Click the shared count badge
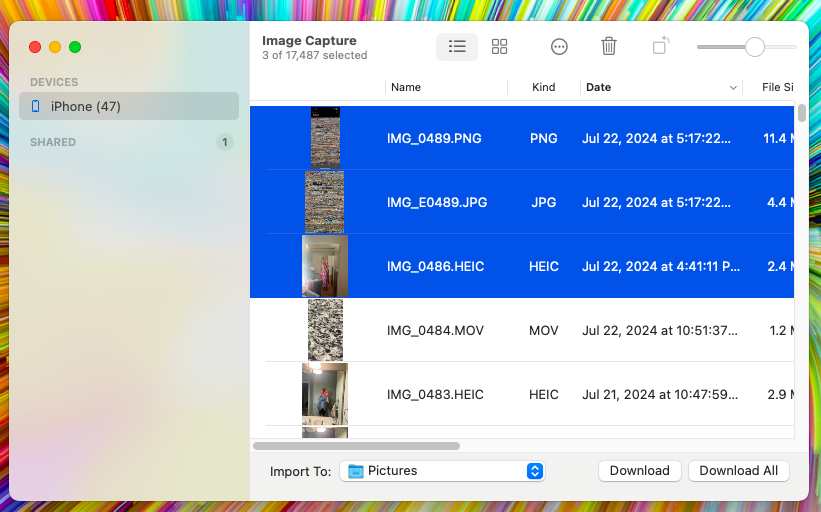This screenshot has width=821, height=512. point(225,142)
